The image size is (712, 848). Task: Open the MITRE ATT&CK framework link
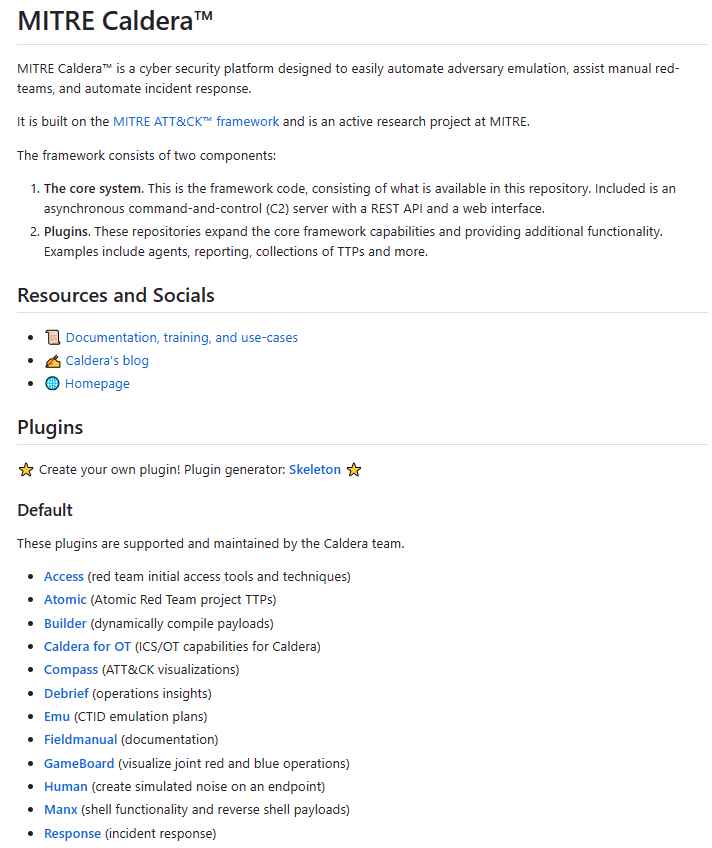tap(196, 122)
